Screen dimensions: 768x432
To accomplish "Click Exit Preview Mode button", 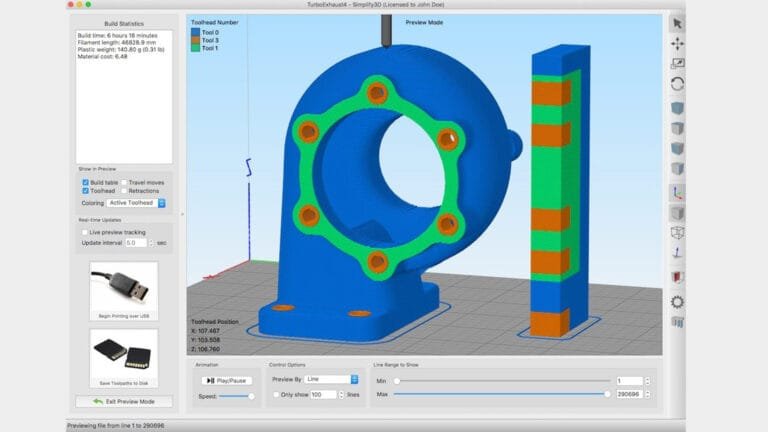I will click(x=124, y=402).
